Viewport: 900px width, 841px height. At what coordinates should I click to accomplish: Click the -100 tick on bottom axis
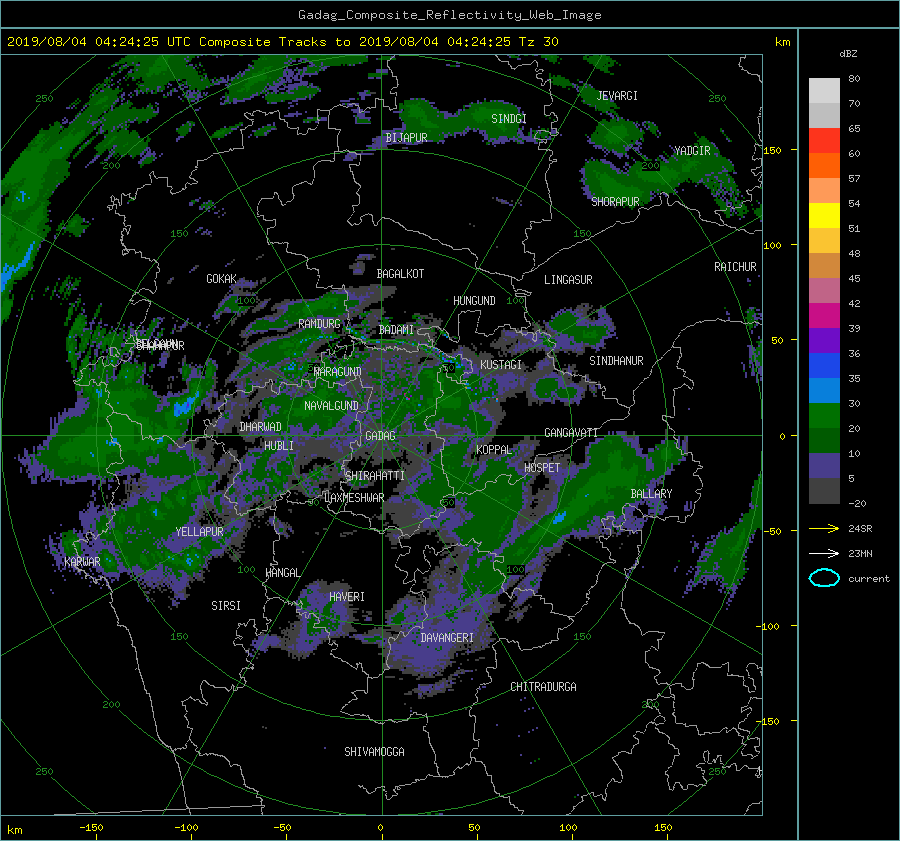(186, 828)
